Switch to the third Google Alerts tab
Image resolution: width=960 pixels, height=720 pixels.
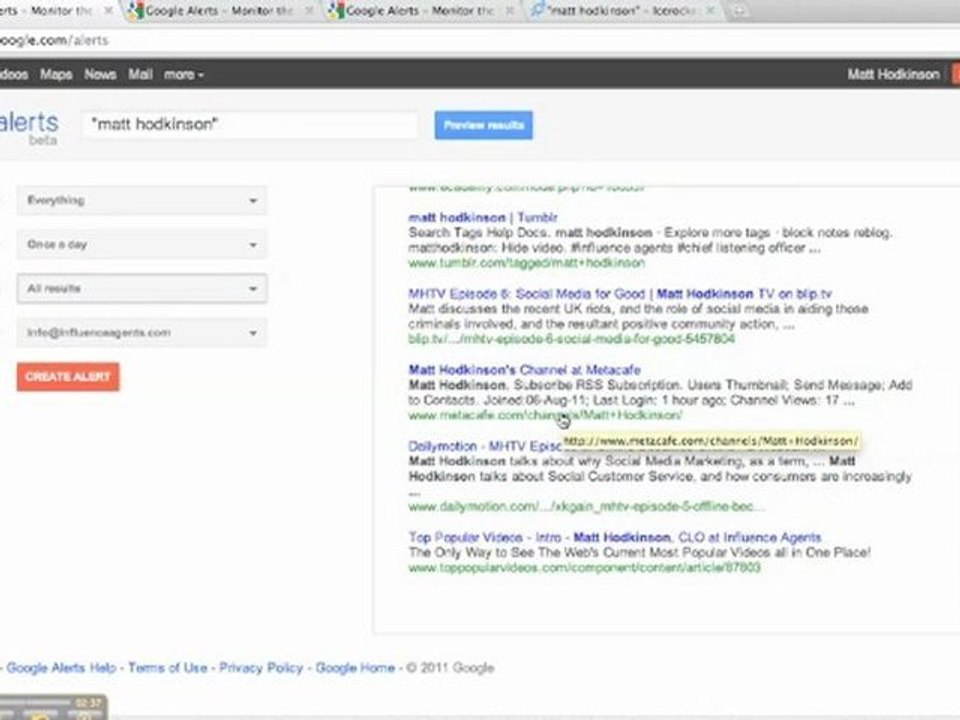(421, 10)
